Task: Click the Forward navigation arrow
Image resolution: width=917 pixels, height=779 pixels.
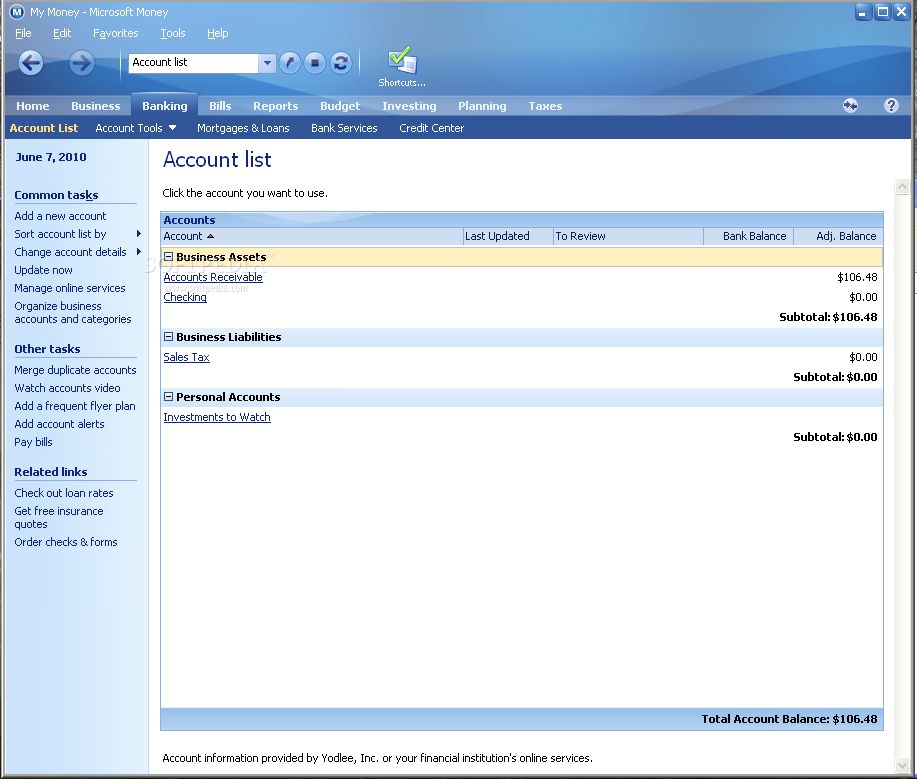Action: coord(80,62)
